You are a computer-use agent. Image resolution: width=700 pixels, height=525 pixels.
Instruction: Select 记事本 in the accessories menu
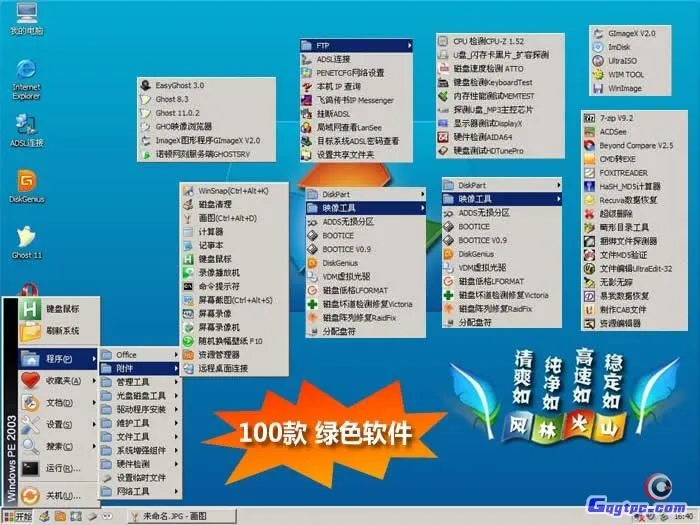(x=234, y=246)
